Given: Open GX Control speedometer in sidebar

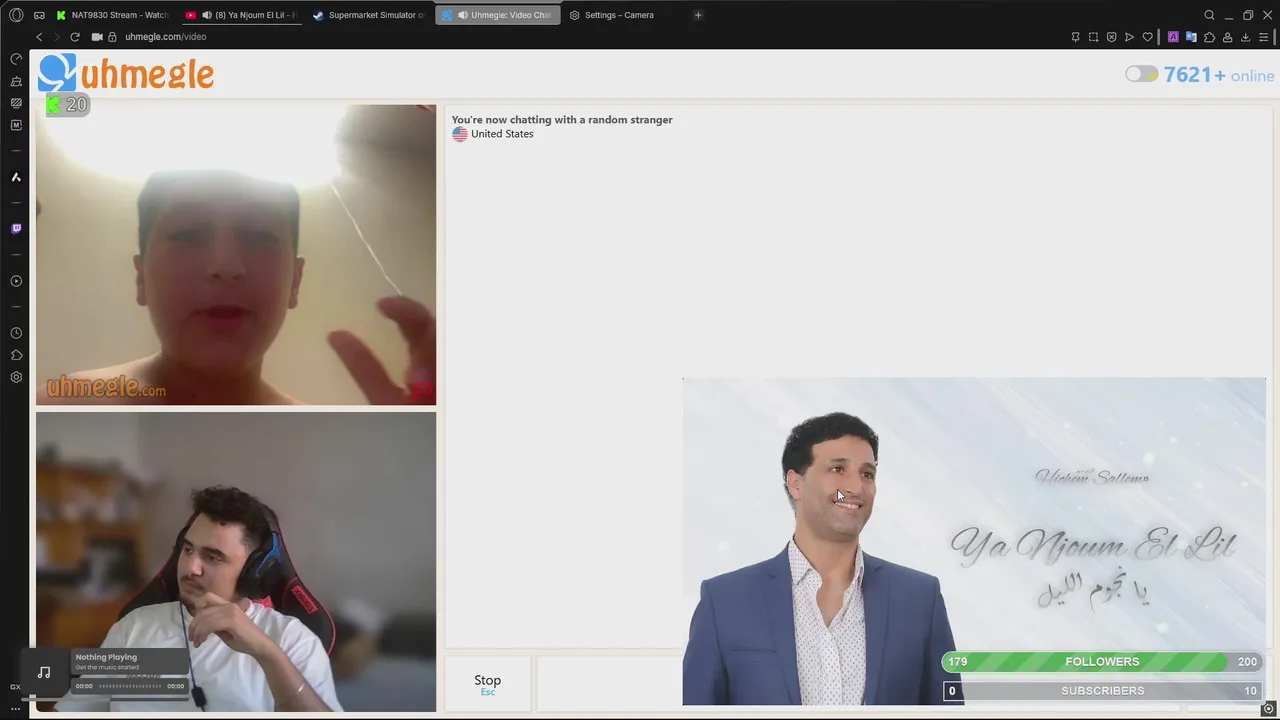Looking at the screenshot, I should point(16,59).
